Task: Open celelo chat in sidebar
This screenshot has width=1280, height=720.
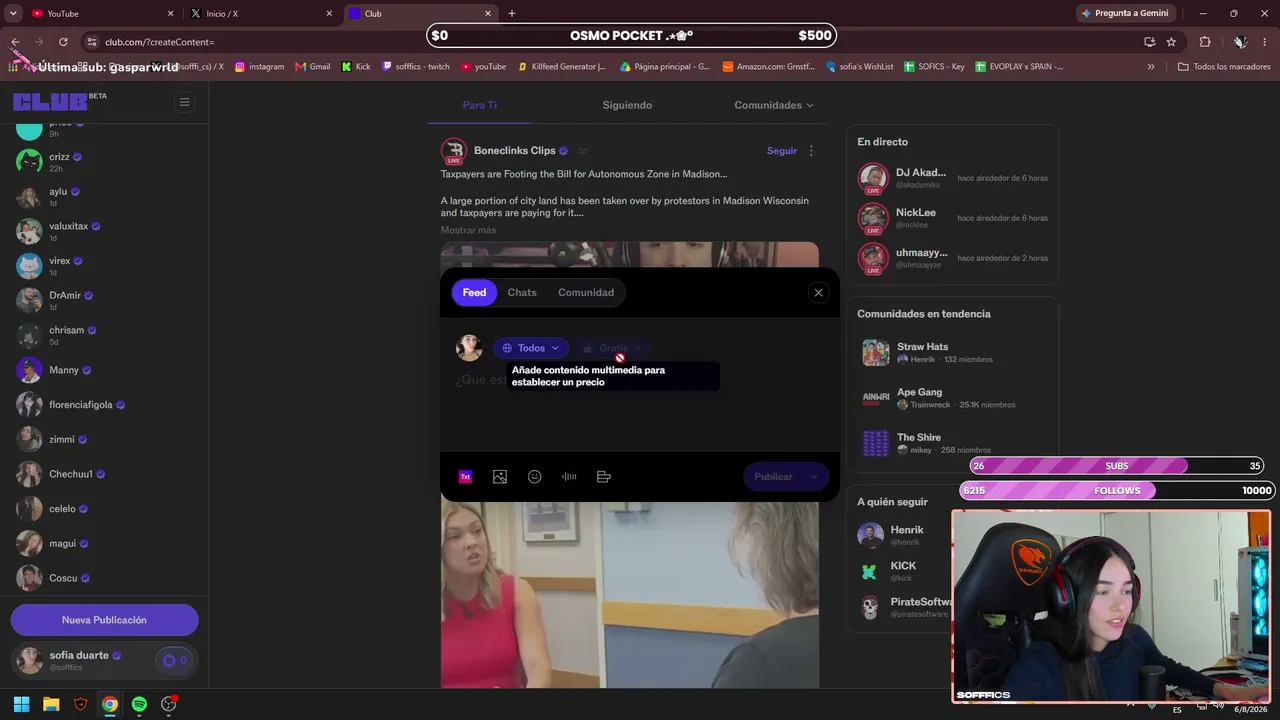Action: 104,509
